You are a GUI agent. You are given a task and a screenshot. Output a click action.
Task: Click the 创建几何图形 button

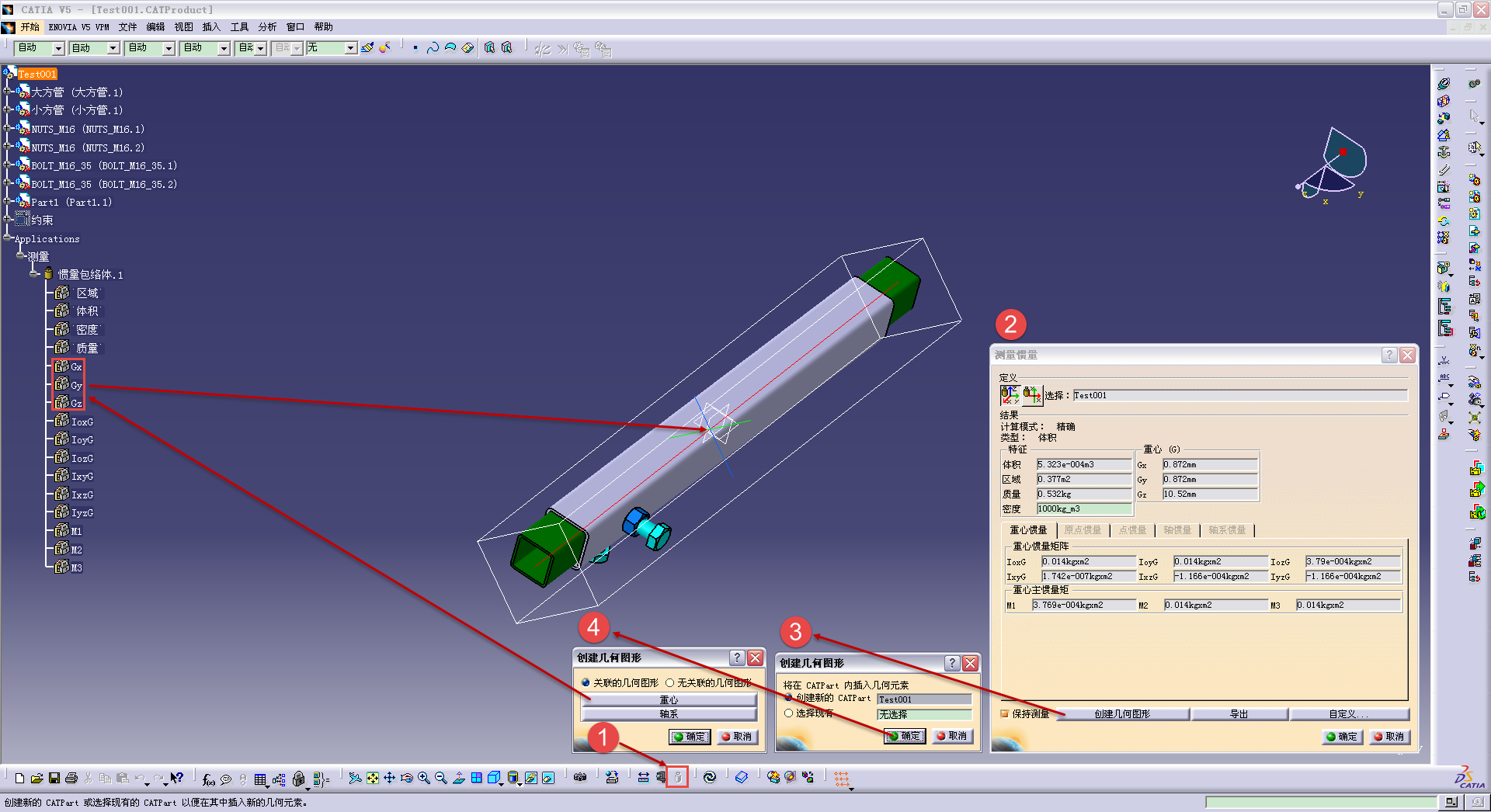1121,714
